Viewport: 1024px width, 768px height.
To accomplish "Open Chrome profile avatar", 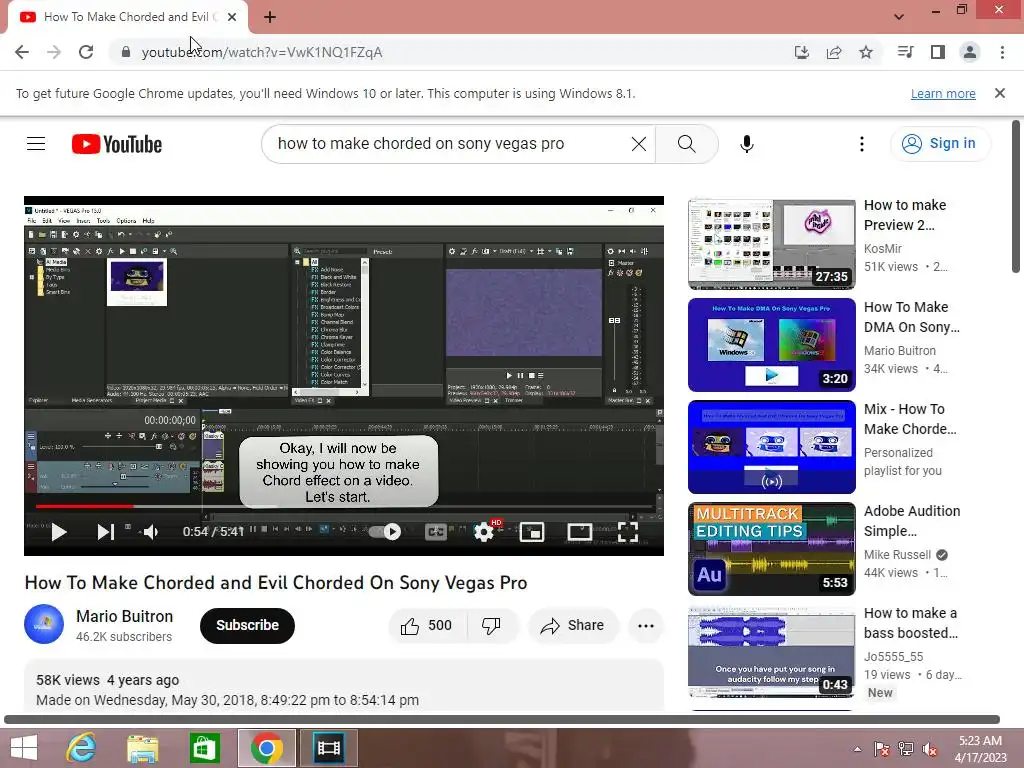I will [970, 52].
